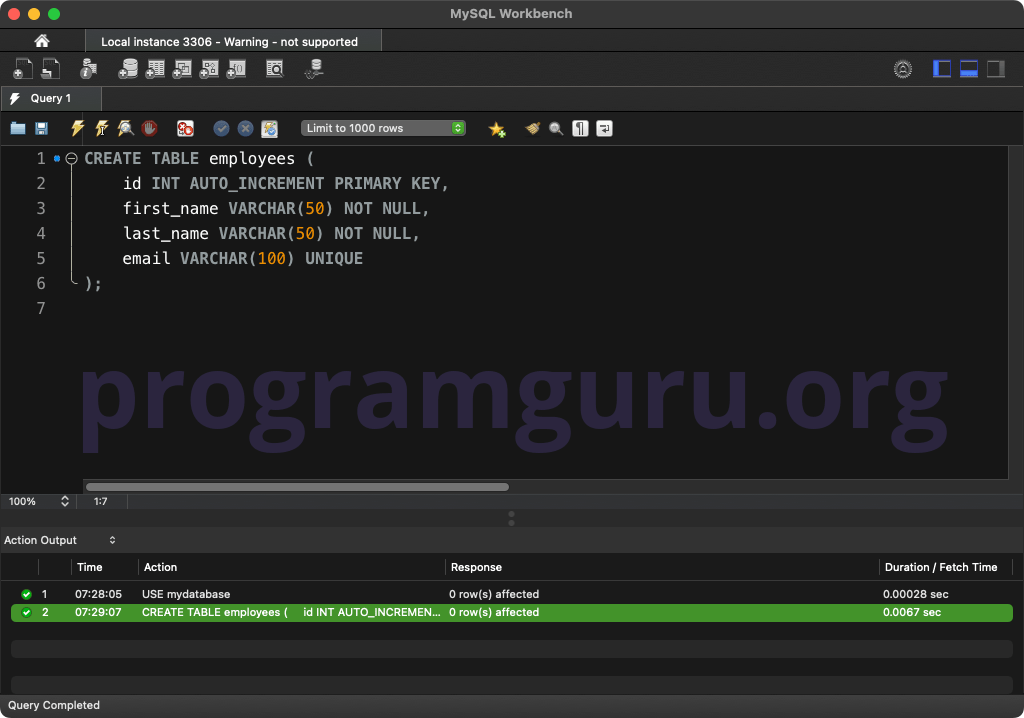The width and height of the screenshot is (1024, 718).
Task: Create a new view icon
Action: pyautogui.click(x=182, y=69)
